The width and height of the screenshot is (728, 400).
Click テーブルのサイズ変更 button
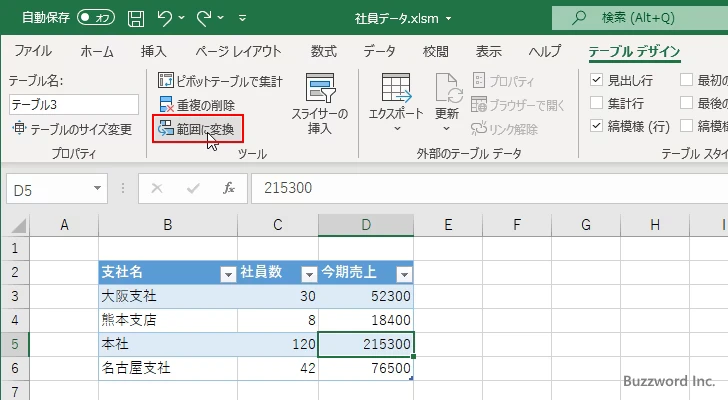point(72,129)
